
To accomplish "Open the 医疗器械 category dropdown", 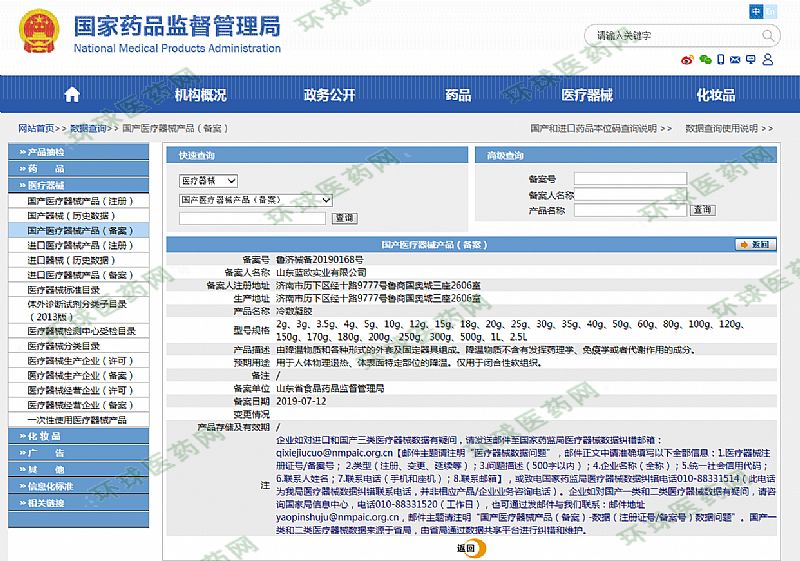I will [x=208, y=180].
